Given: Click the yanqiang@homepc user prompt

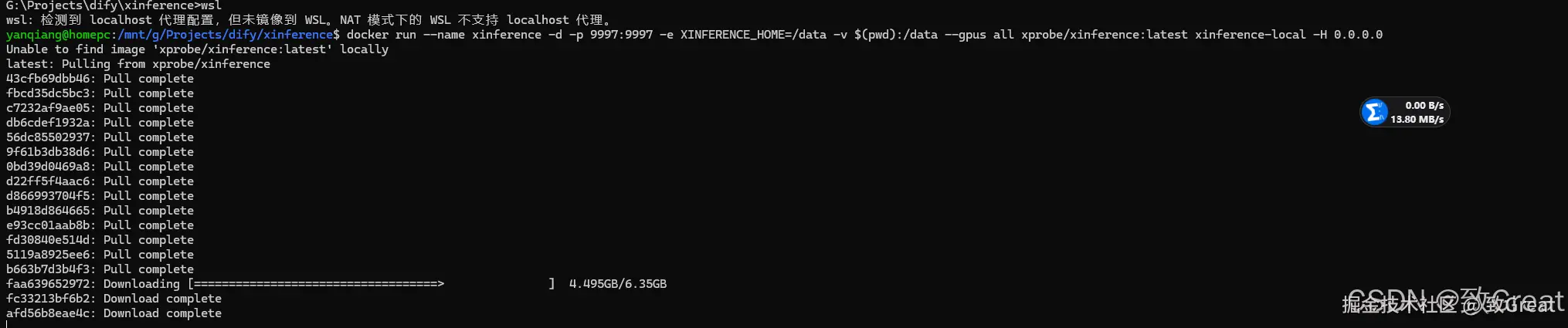Looking at the screenshot, I should click(59, 35).
